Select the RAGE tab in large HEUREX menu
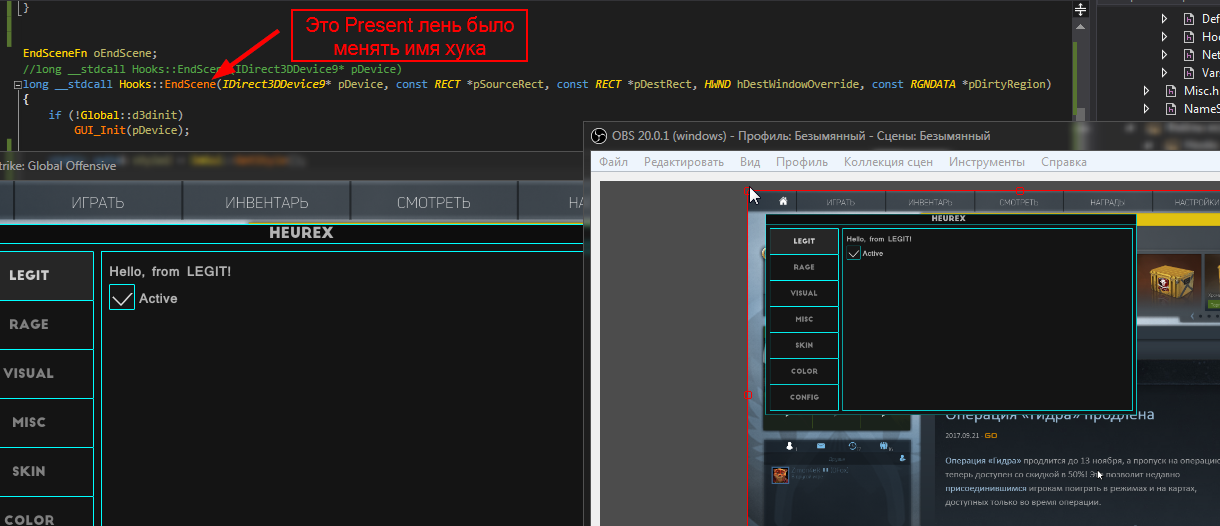 coord(46,325)
